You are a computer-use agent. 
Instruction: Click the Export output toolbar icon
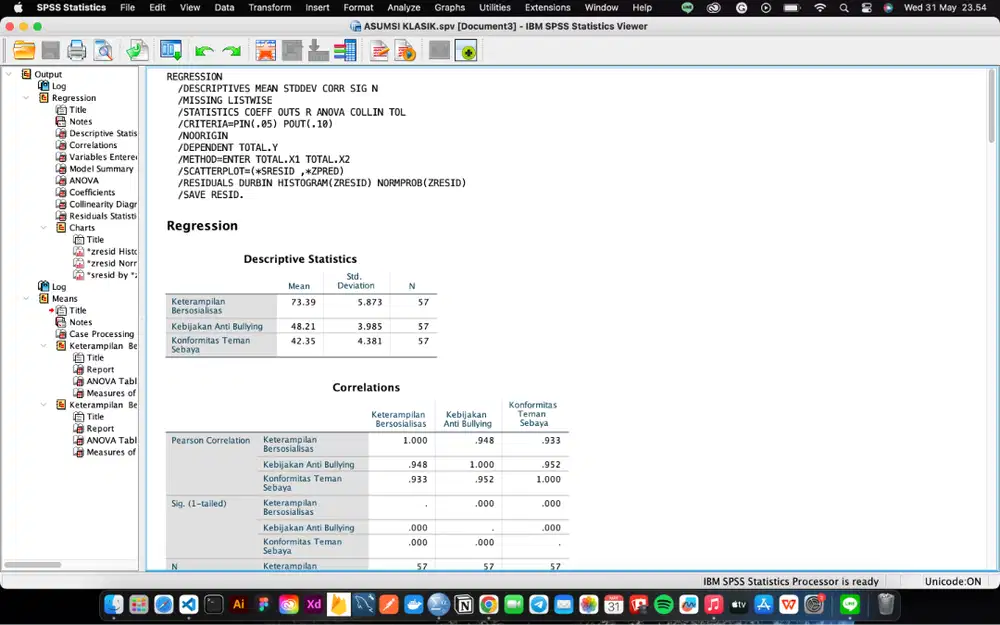click(x=137, y=50)
